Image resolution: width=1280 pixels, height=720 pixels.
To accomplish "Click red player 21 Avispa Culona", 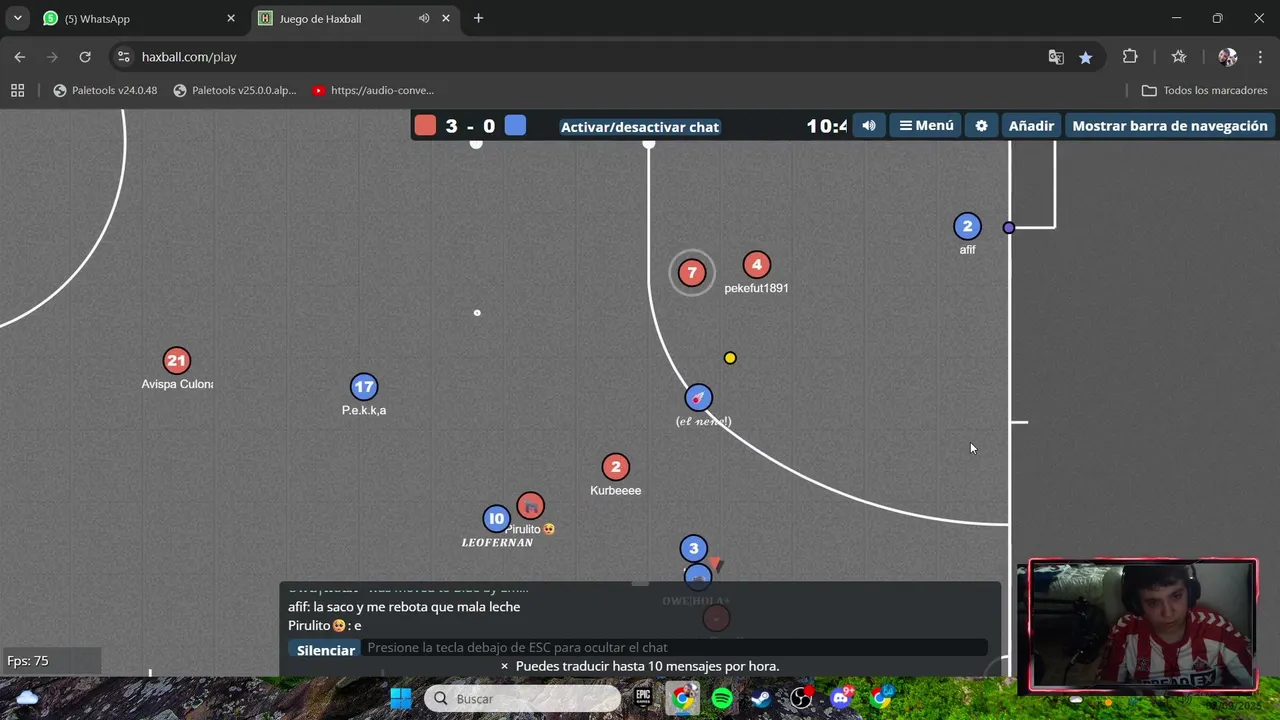I will click(x=176, y=360).
